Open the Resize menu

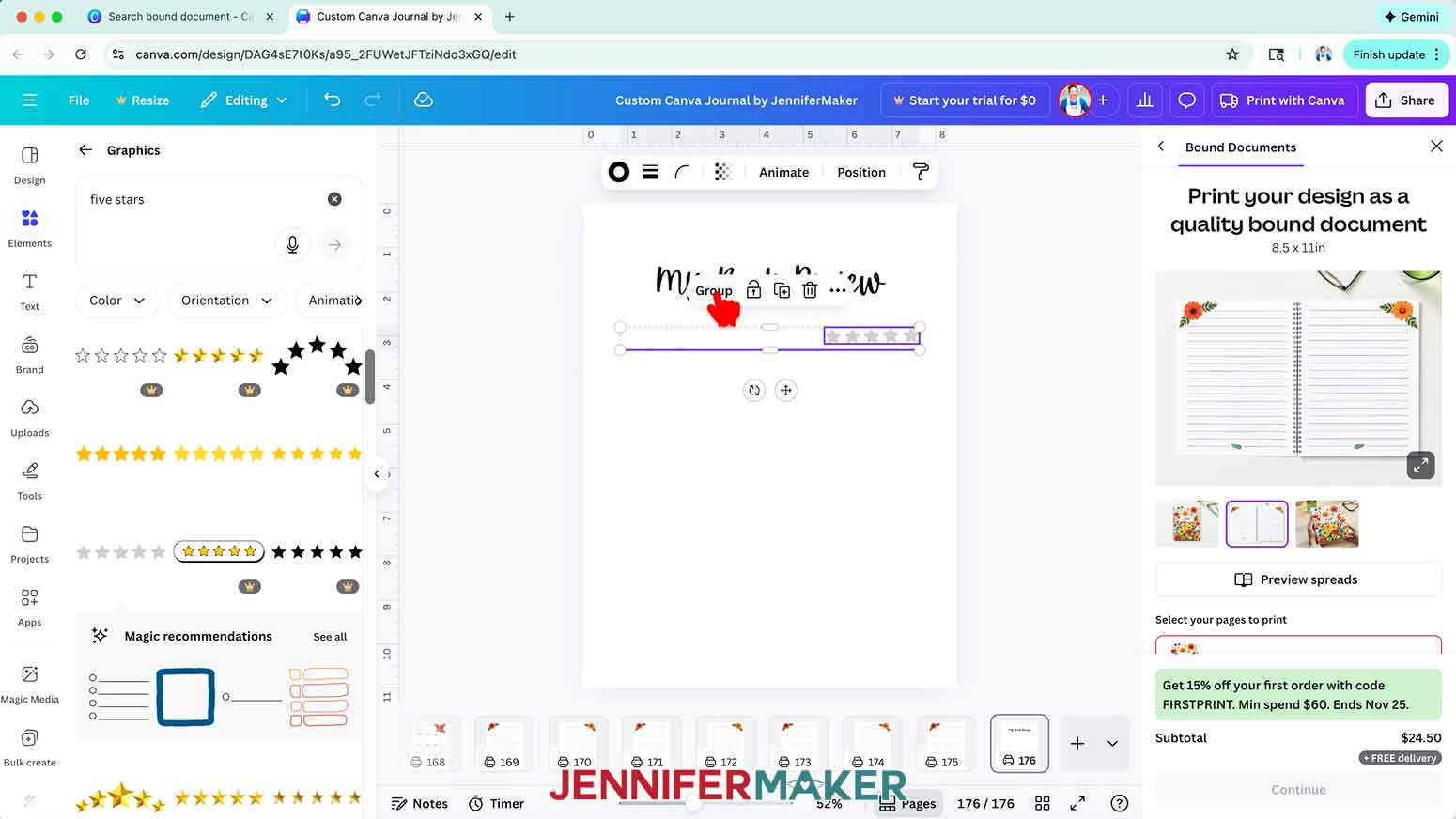point(142,100)
